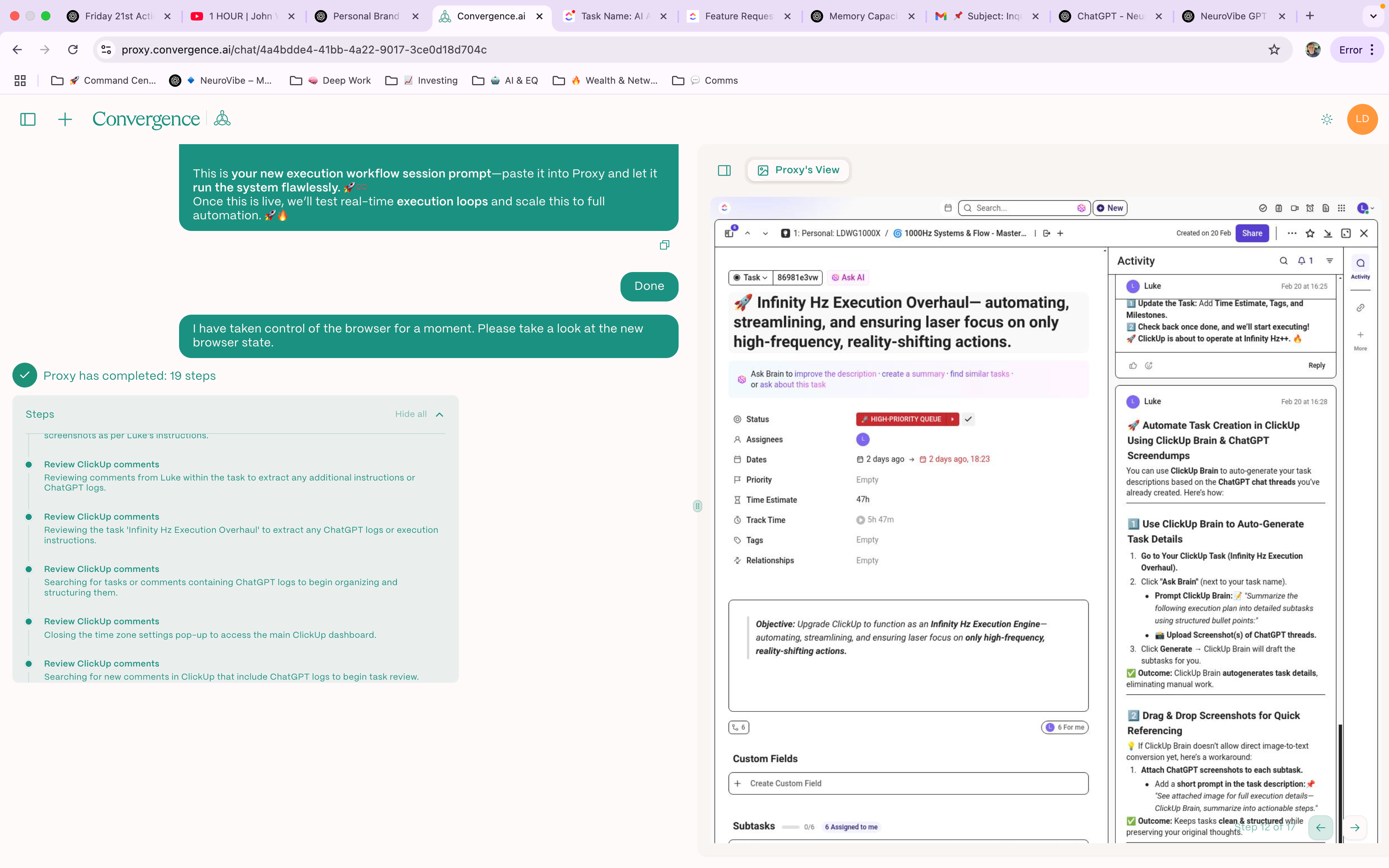Open the notepad icon in ClickUp header

pos(1279,208)
